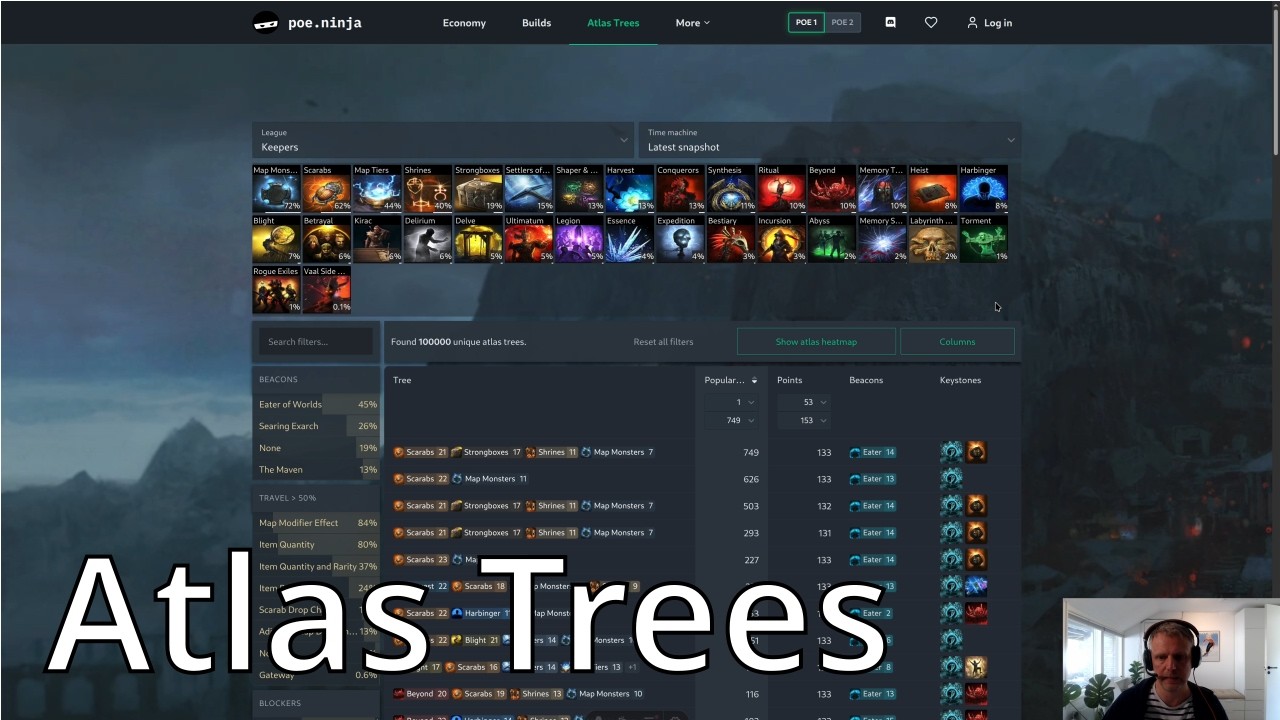This screenshot has height=720, width=1280.
Task: Open the League dropdown
Action: [x=442, y=140]
